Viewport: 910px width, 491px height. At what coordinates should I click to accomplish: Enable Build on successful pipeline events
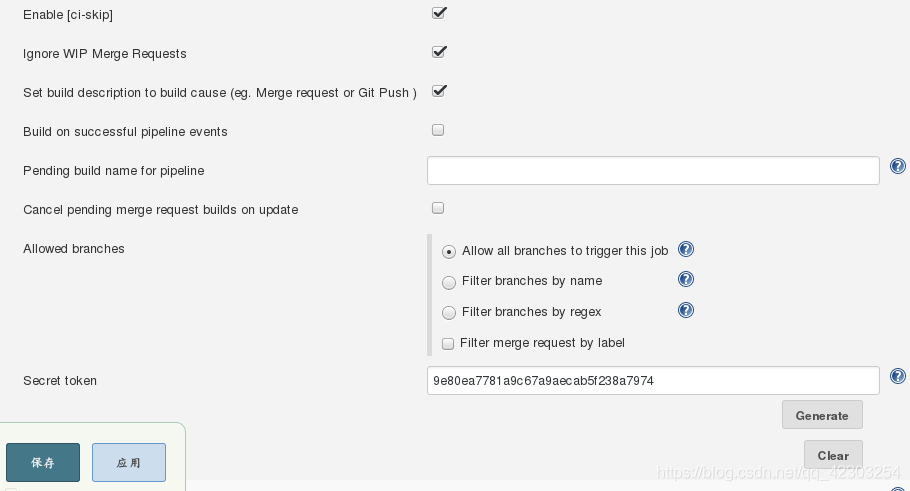pyautogui.click(x=438, y=130)
